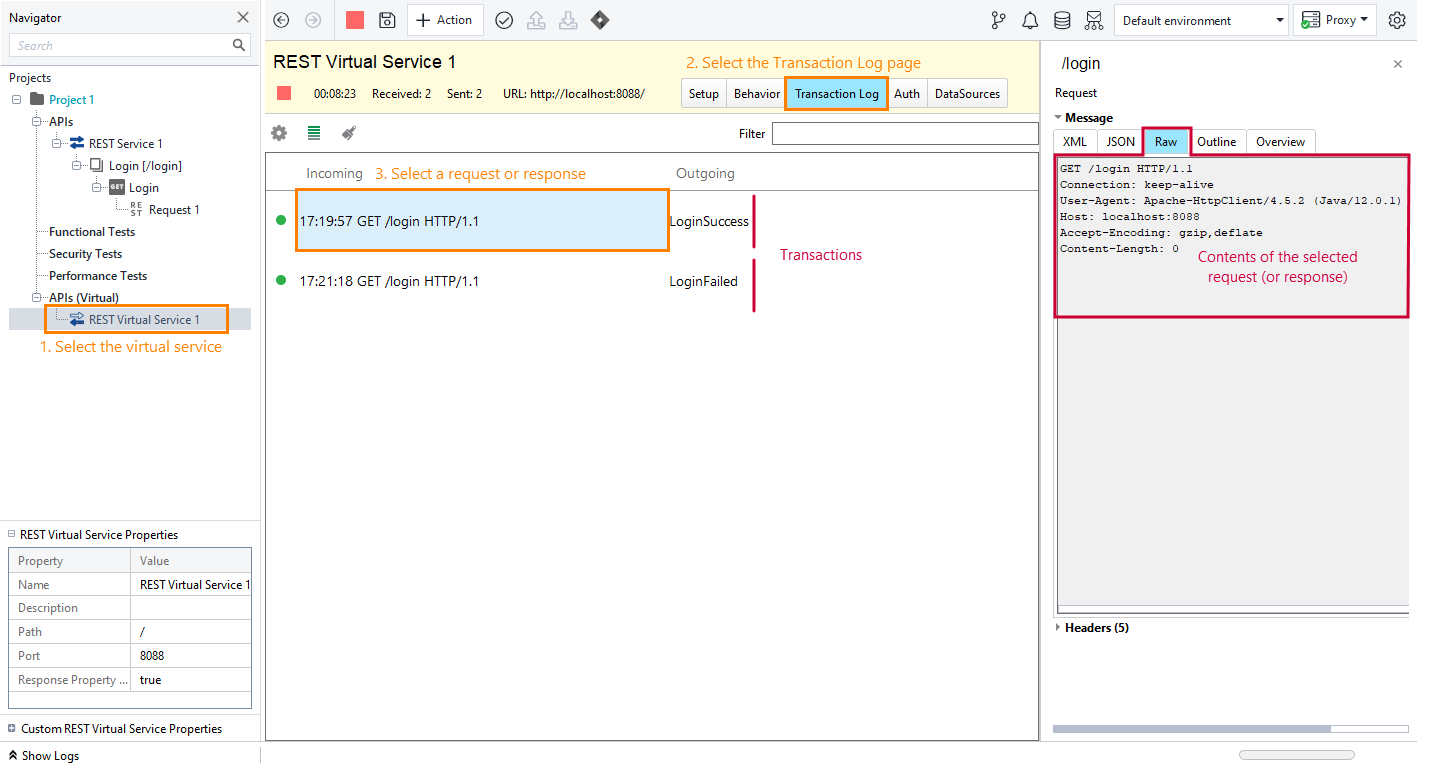
Task: Click the green list lines log icon
Action: (314, 132)
